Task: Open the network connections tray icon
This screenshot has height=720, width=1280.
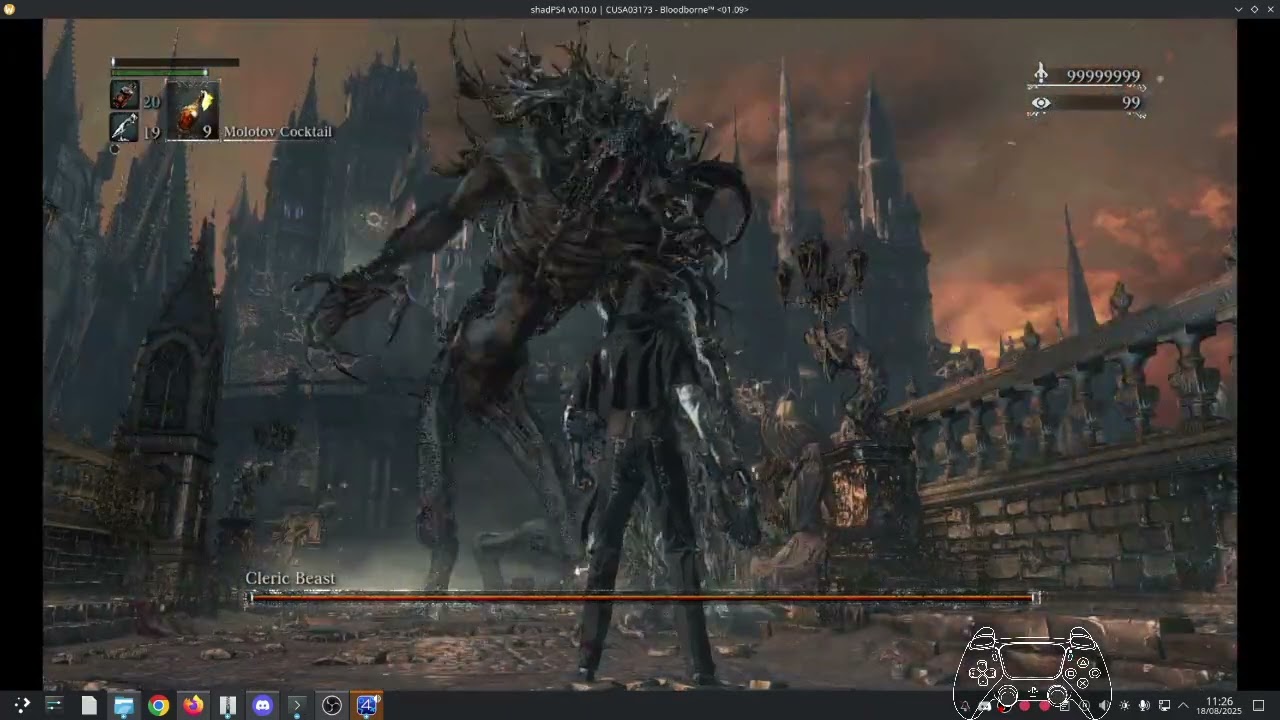Action: pos(1164,705)
